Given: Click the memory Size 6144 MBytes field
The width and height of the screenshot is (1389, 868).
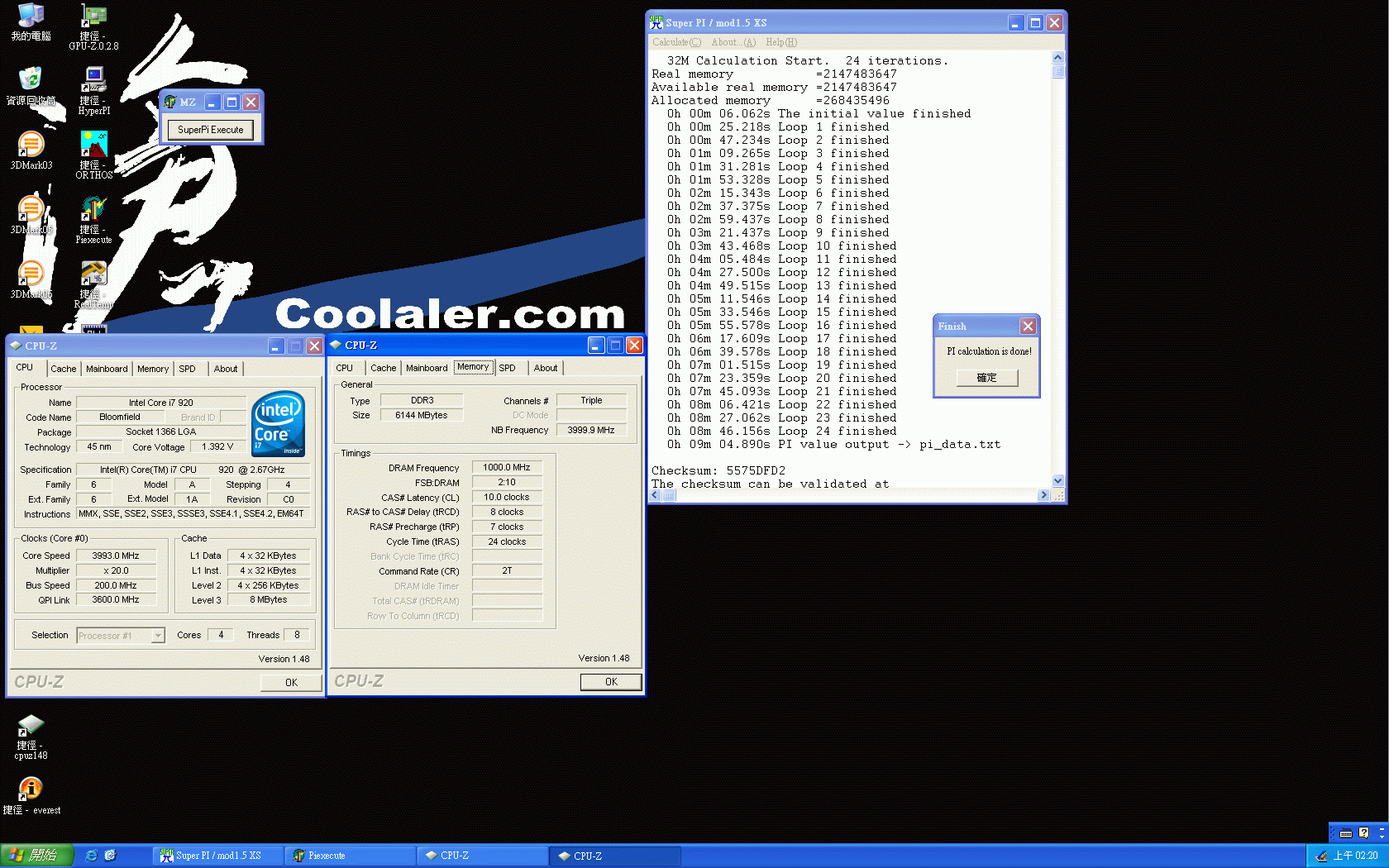Looking at the screenshot, I should click(x=422, y=415).
